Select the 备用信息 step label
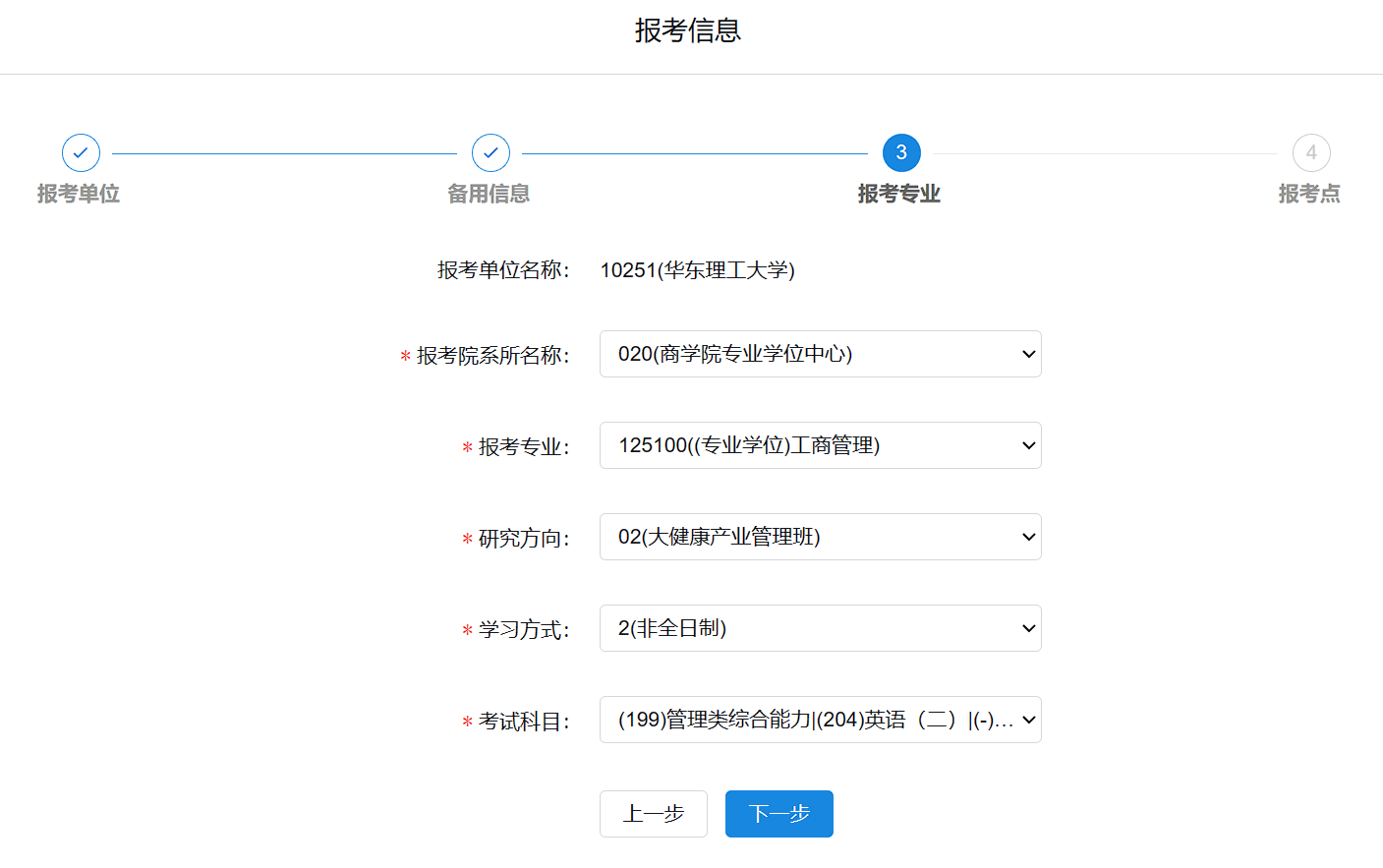The height and width of the screenshot is (868, 1383). tap(489, 194)
